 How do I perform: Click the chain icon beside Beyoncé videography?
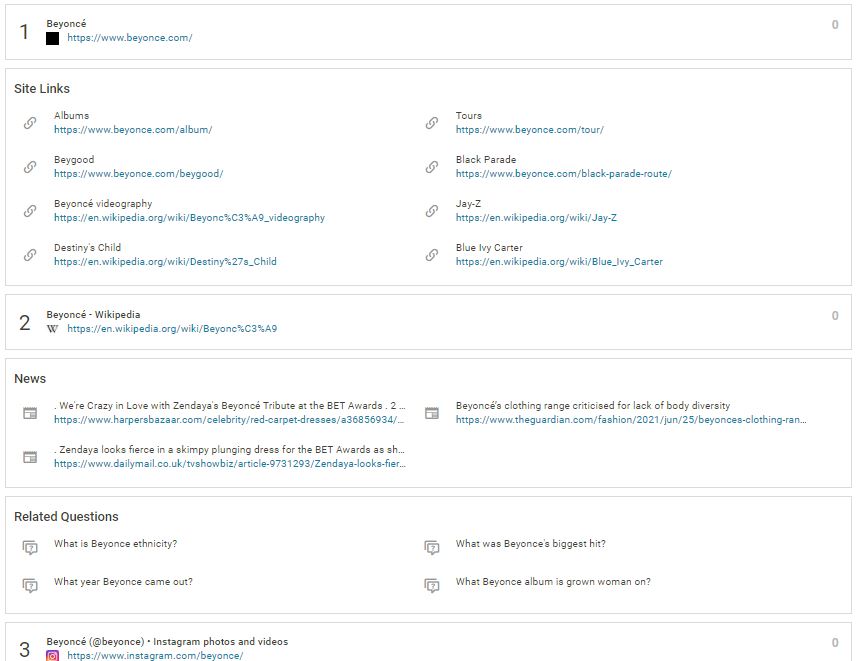tap(30, 211)
